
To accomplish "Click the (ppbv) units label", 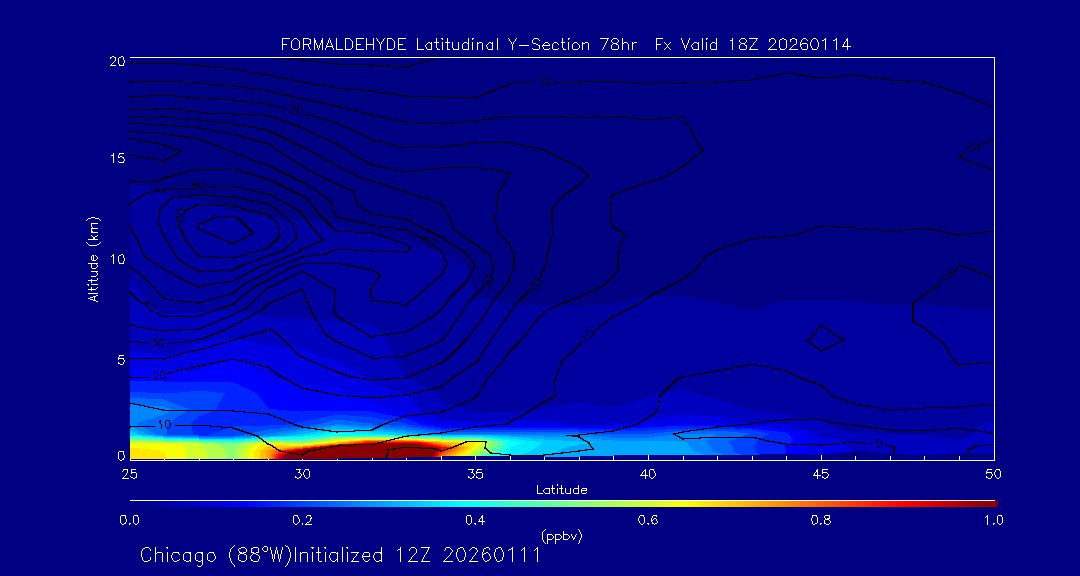I will point(561,536).
